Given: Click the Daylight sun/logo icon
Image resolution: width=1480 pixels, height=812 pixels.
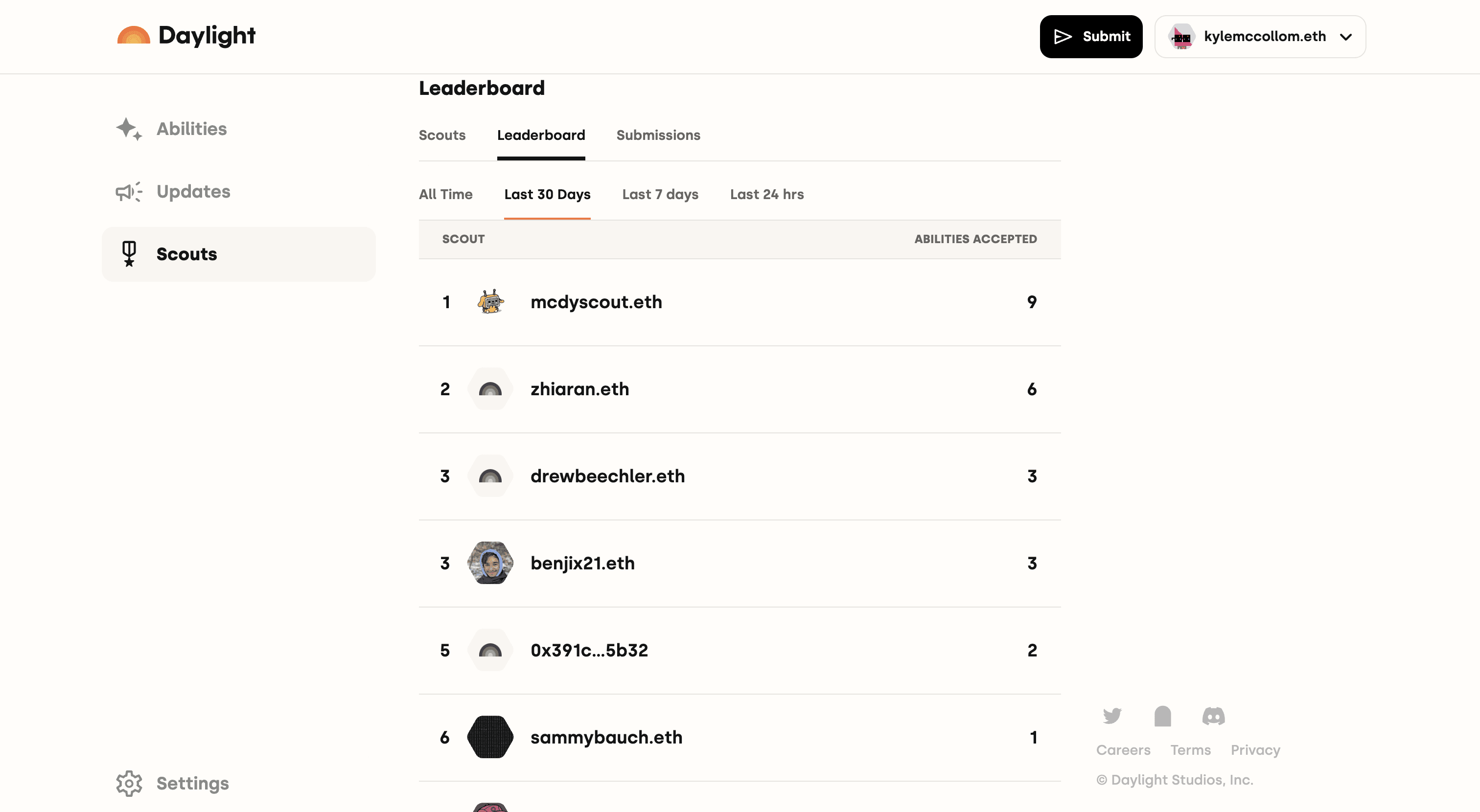Looking at the screenshot, I should 133,35.
